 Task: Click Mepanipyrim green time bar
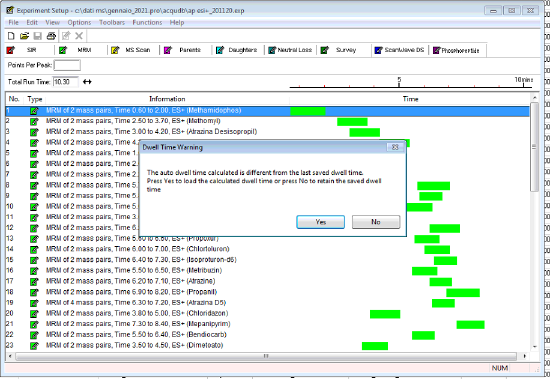coord(470,325)
